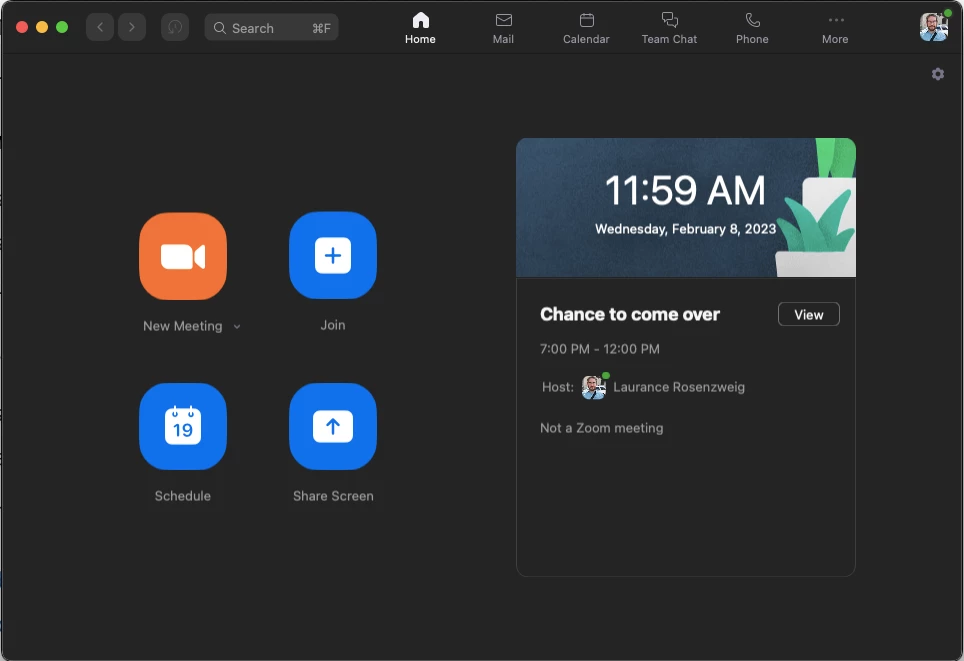This screenshot has width=964, height=661.
Task: Click the meeting title Chance to come over
Action: pyautogui.click(x=630, y=314)
